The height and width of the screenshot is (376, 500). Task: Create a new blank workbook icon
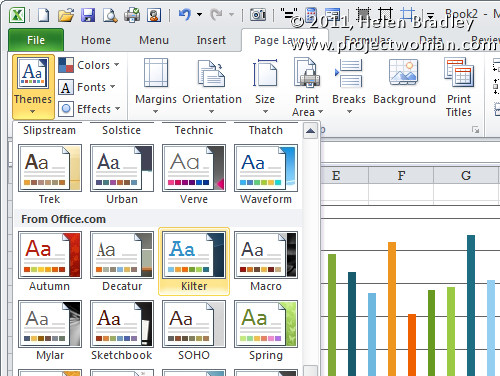[44, 15]
